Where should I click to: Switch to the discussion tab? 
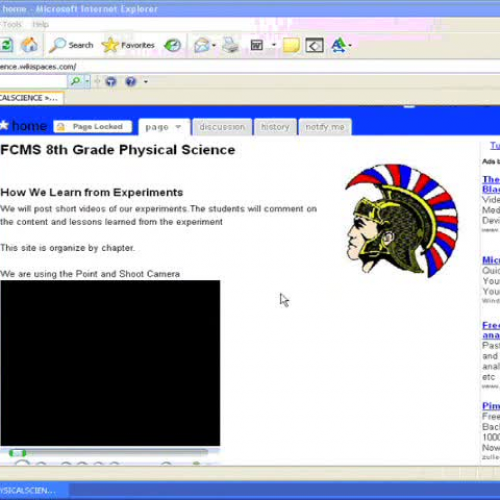(x=222, y=127)
